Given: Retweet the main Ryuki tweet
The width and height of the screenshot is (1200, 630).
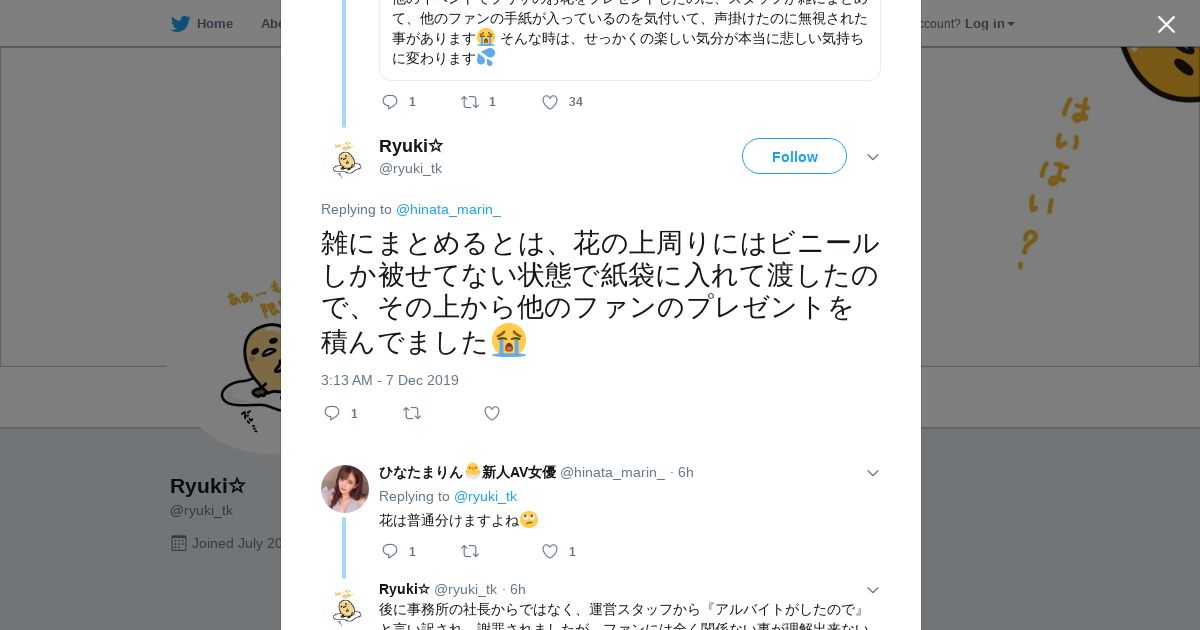Looking at the screenshot, I should pyautogui.click(x=412, y=413).
